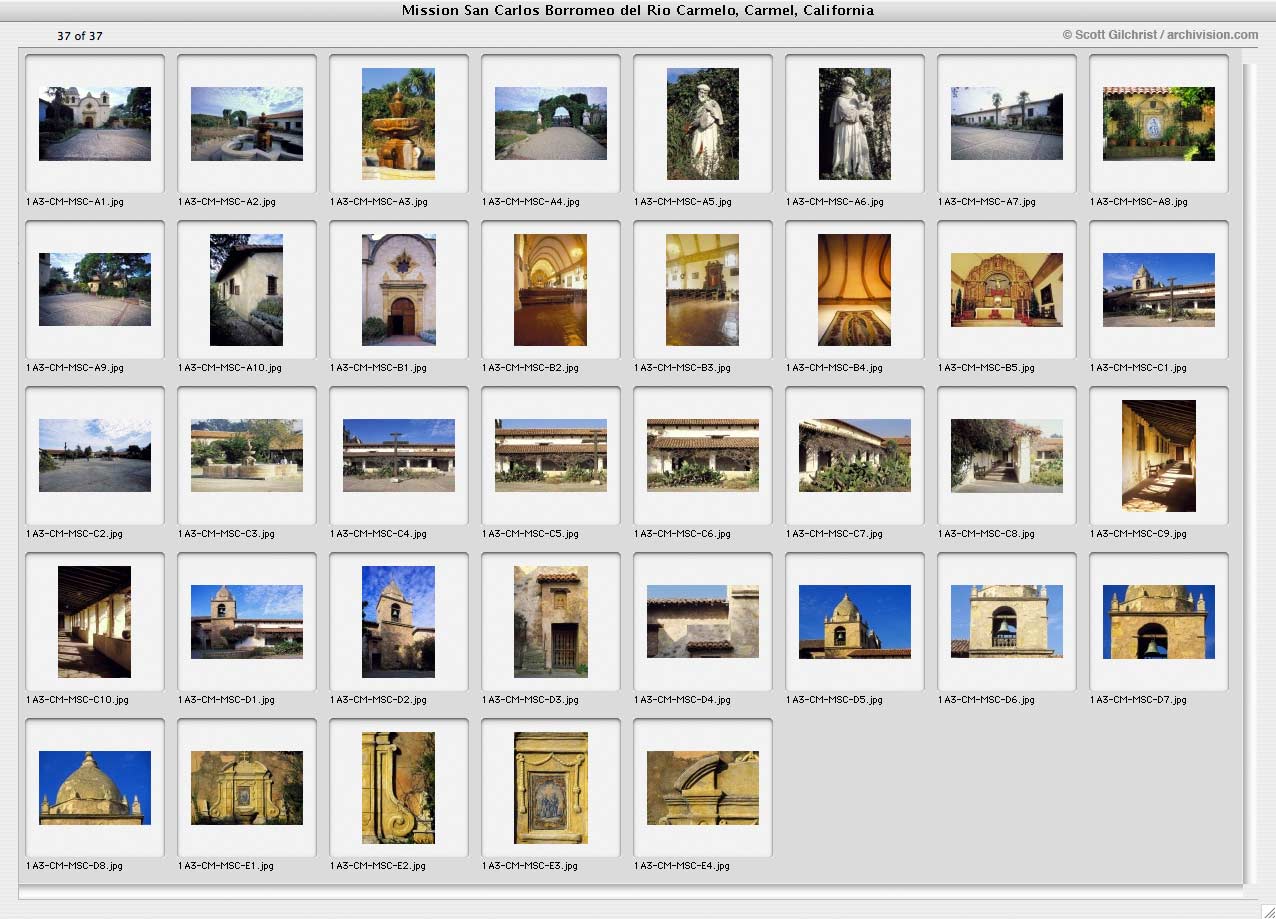Click the filename label 1A3-CM-MSC-A10.jpg

(230, 368)
